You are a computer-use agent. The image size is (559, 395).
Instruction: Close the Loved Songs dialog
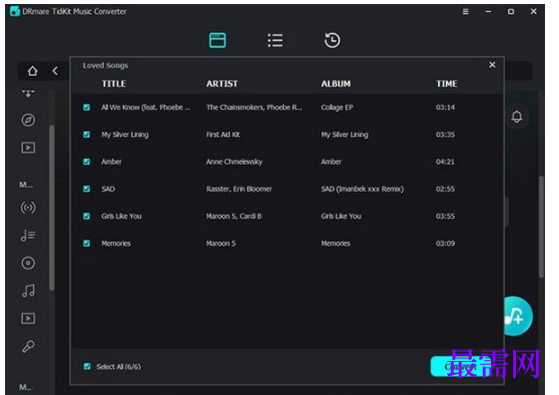click(492, 65)
